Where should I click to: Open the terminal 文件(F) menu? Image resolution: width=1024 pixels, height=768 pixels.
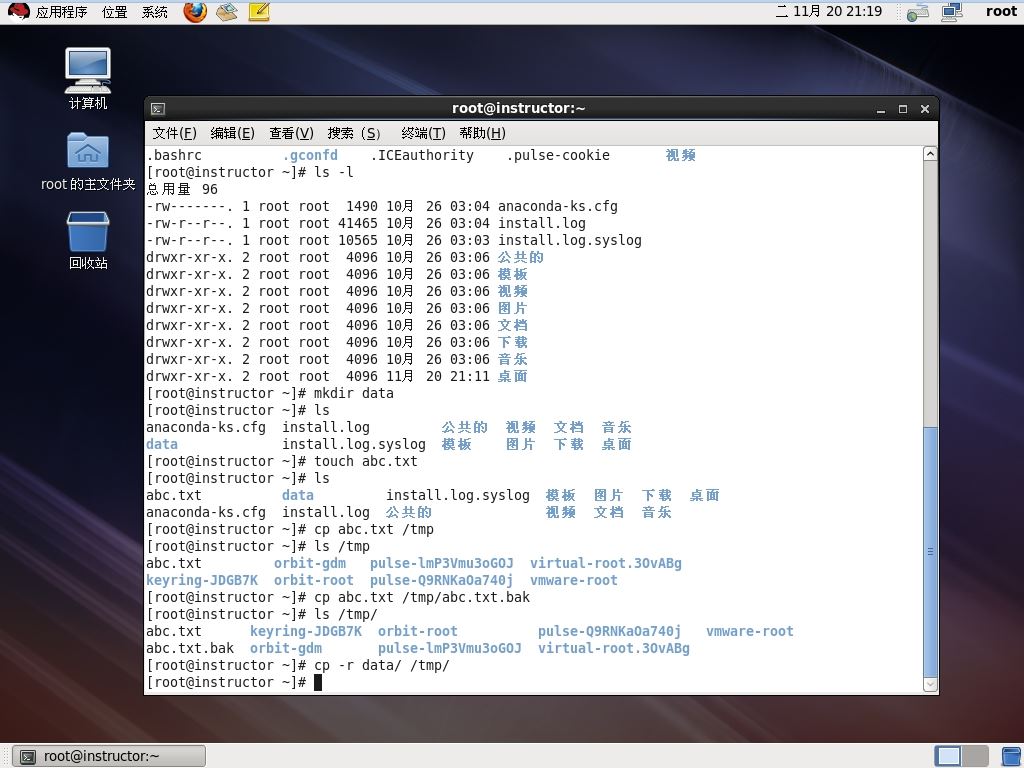click(174, 133)
